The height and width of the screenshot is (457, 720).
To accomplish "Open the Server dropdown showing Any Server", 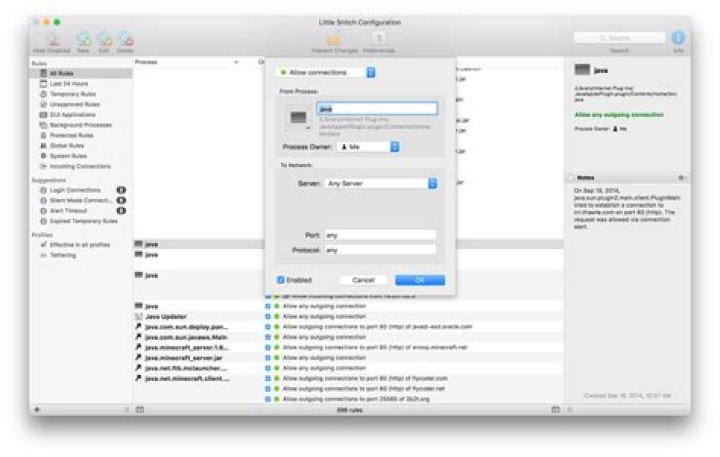I will 381,184.
